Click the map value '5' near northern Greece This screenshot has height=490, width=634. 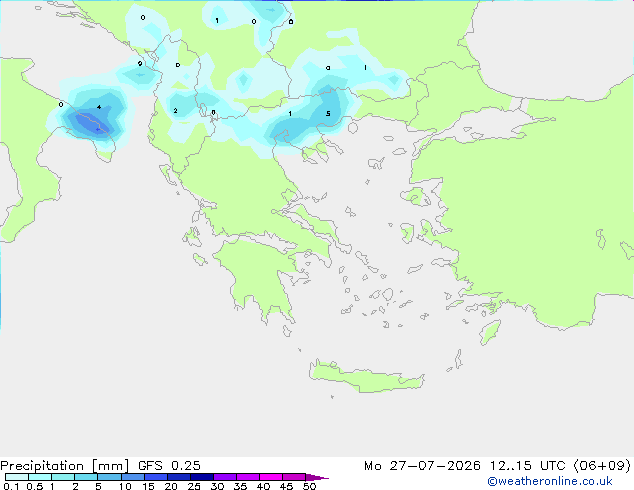coord(328,114)
